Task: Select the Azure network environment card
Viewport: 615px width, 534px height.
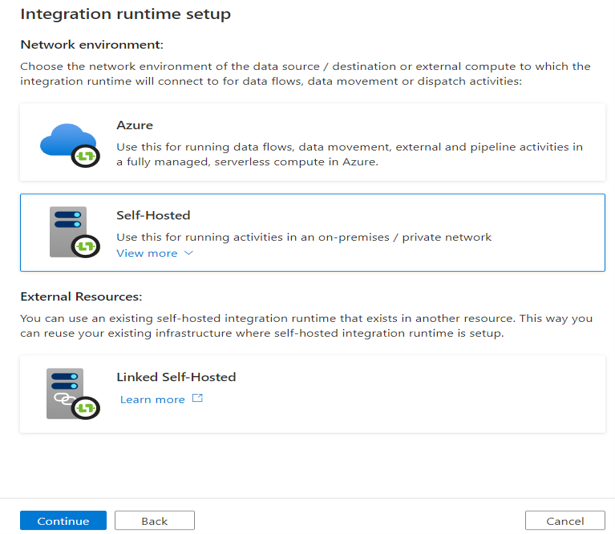Action: click(312, 142)
